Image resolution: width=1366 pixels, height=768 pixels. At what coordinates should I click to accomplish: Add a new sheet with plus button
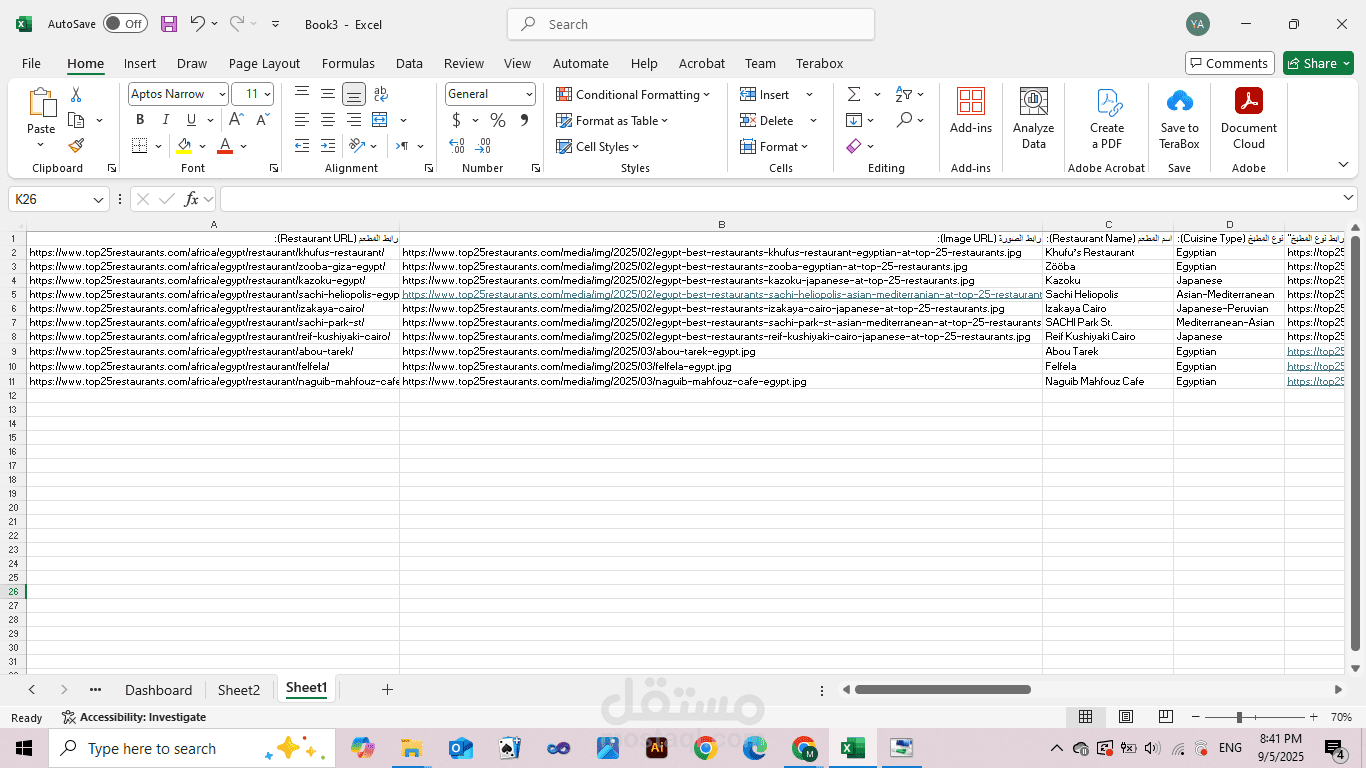click(x=387, y=689)
